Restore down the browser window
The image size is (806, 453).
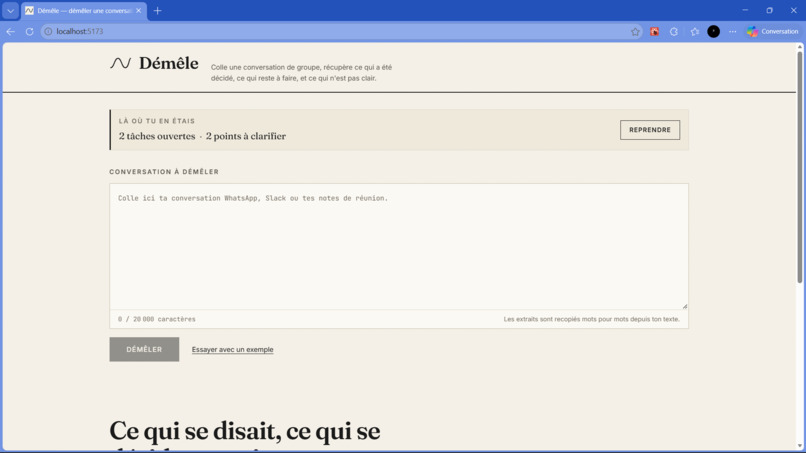tap(770, 10)
